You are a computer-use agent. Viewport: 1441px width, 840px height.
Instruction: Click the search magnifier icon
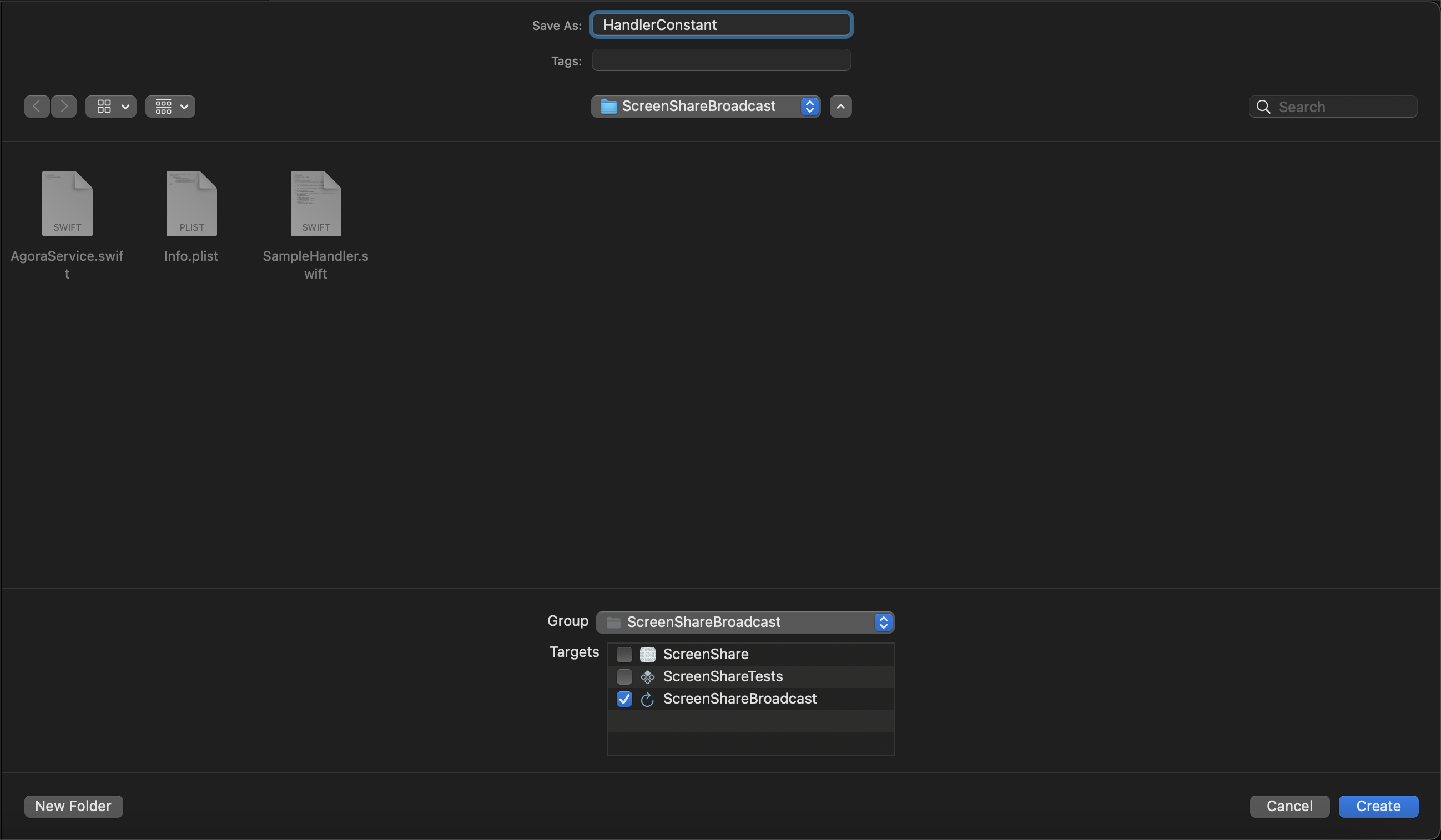(x=1264, y=107)
